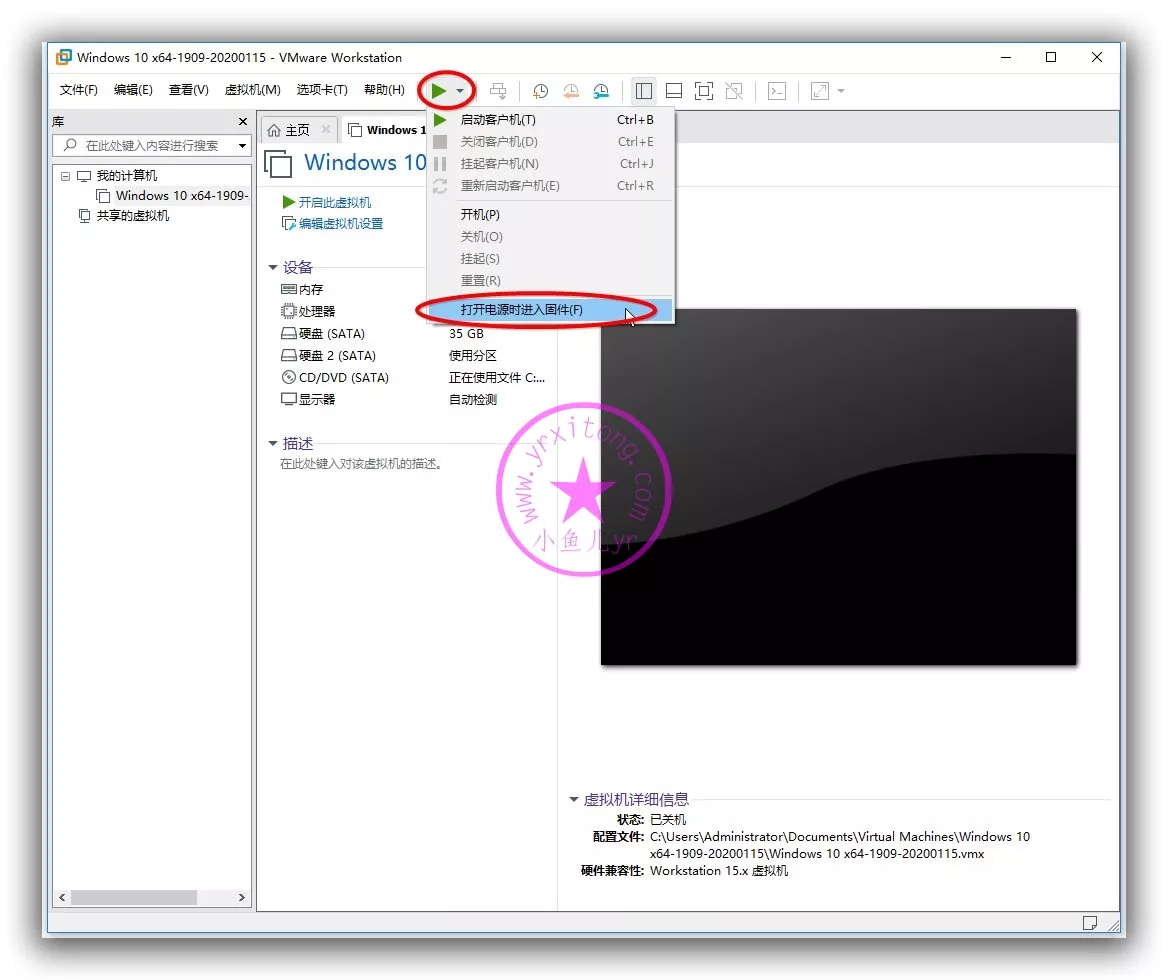This screenshot has width=1168, height=980.
Task: Click the 编辑虚拟机设置 link
Action: point(340,224)
